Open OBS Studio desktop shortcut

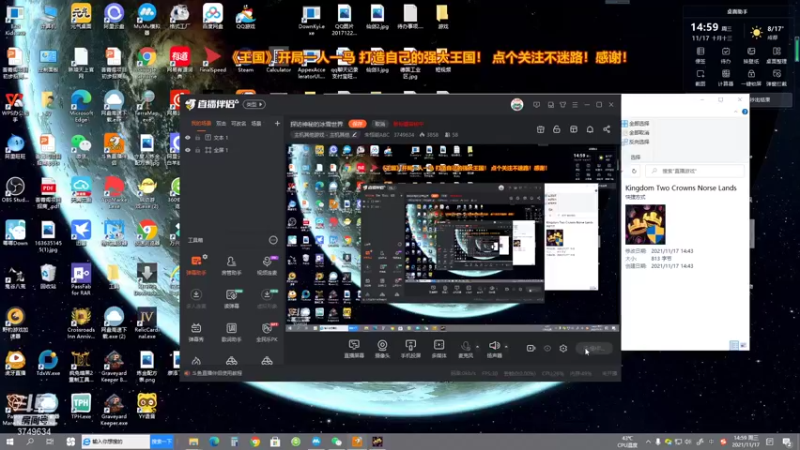[15, 189]
